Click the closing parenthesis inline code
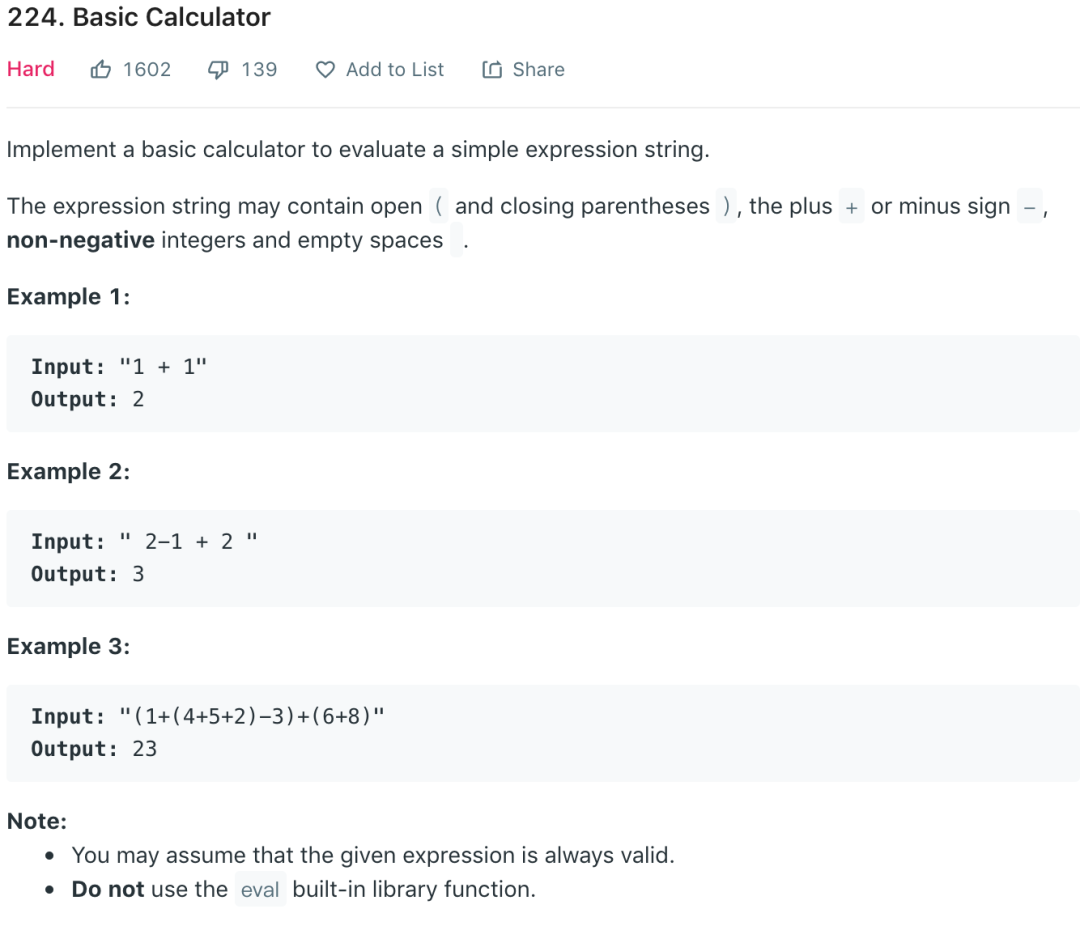Viewport: 1080px width, 926px height. point(726,206)
